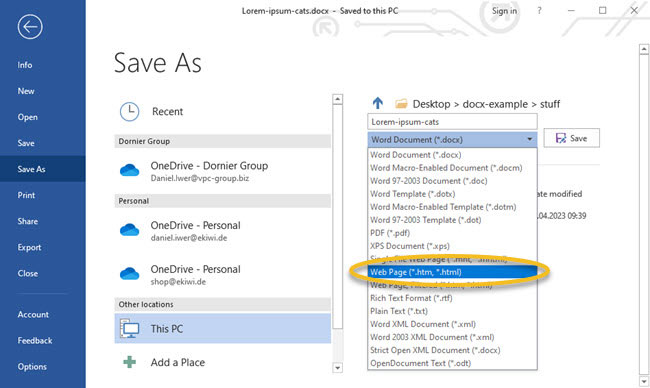Open the Share page
Image resolution: width=650 pixels, height=388 pixels.
pyautogui.click(x=27, y=221)
